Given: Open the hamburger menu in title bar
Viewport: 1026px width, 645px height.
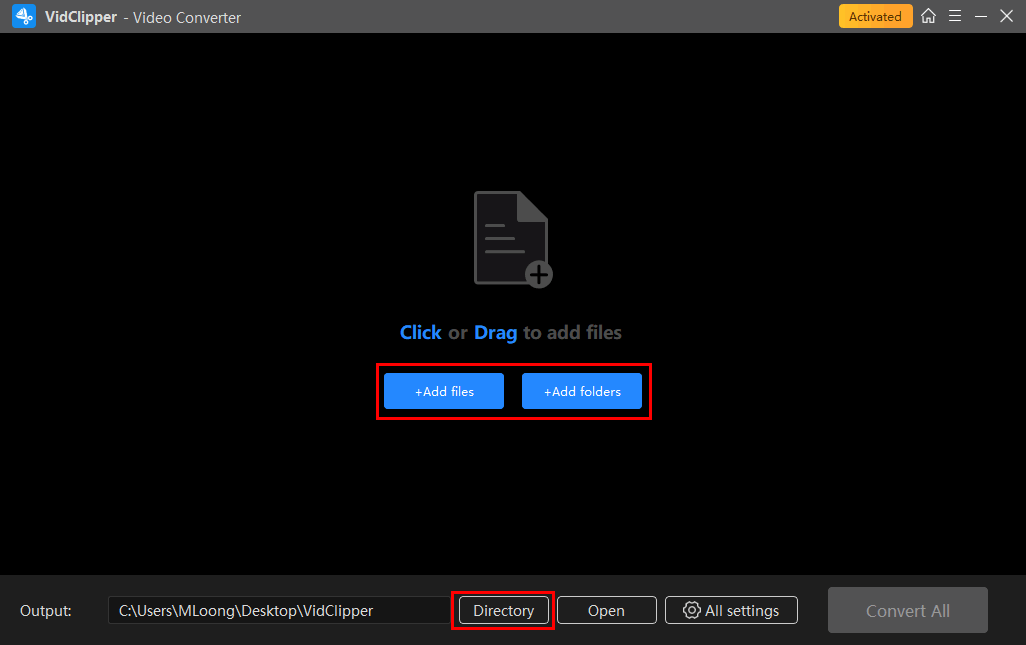Looking at the screenshot, I should pyautogui.click(x=955, y=16).
